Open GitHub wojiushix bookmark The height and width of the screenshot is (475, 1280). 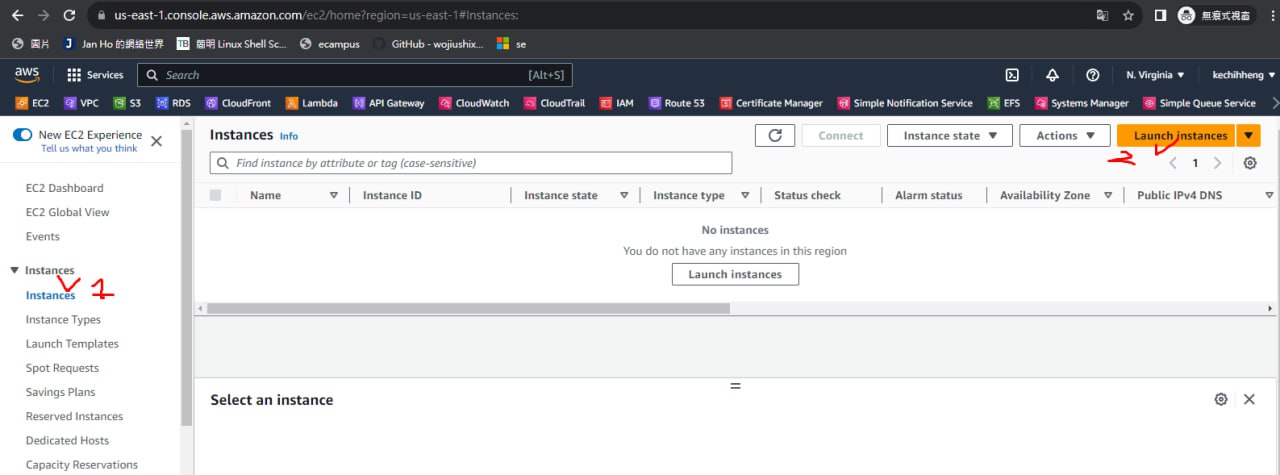click(x=428, y=44)
